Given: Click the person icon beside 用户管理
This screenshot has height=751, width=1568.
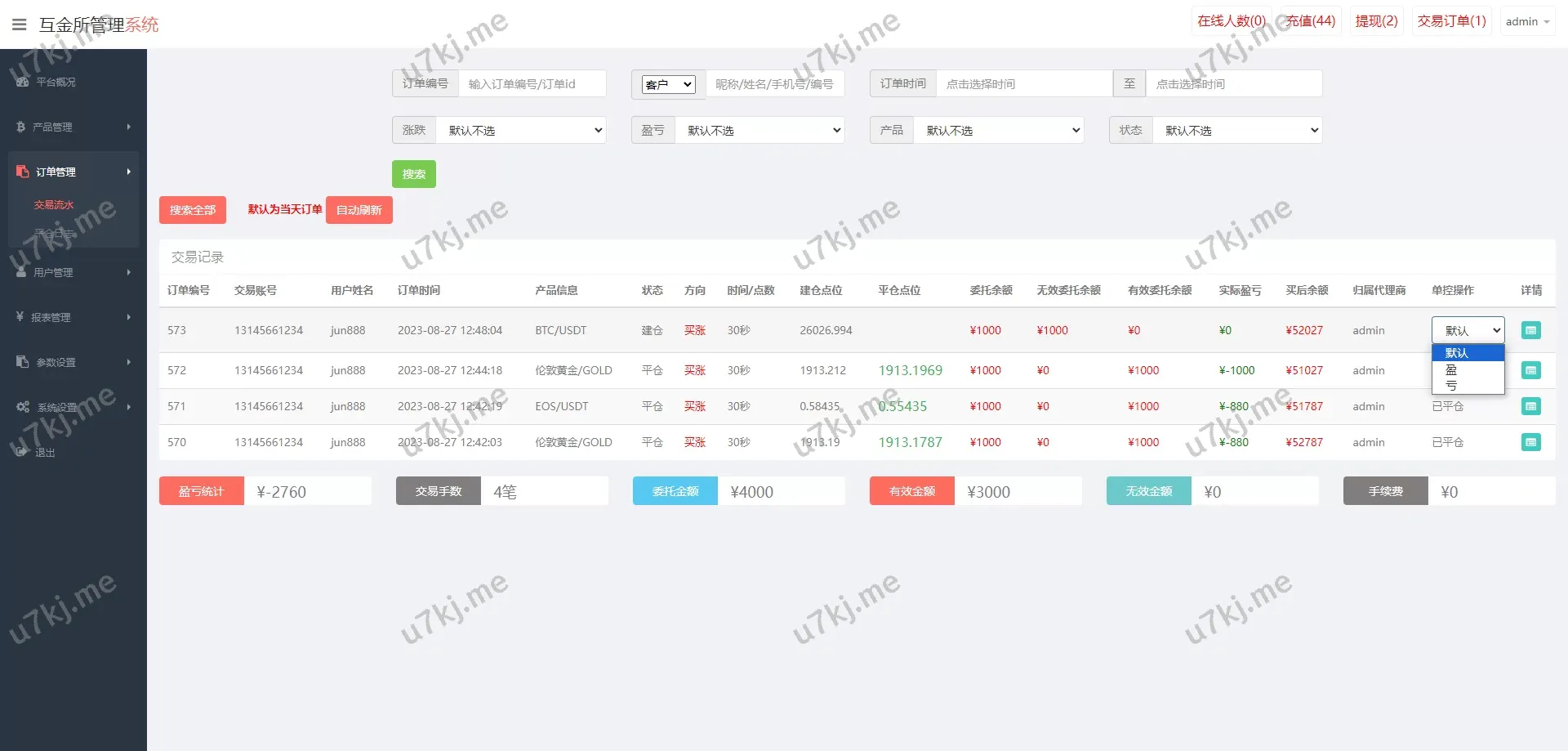Looking at the screenshot, I should [21, 272].
